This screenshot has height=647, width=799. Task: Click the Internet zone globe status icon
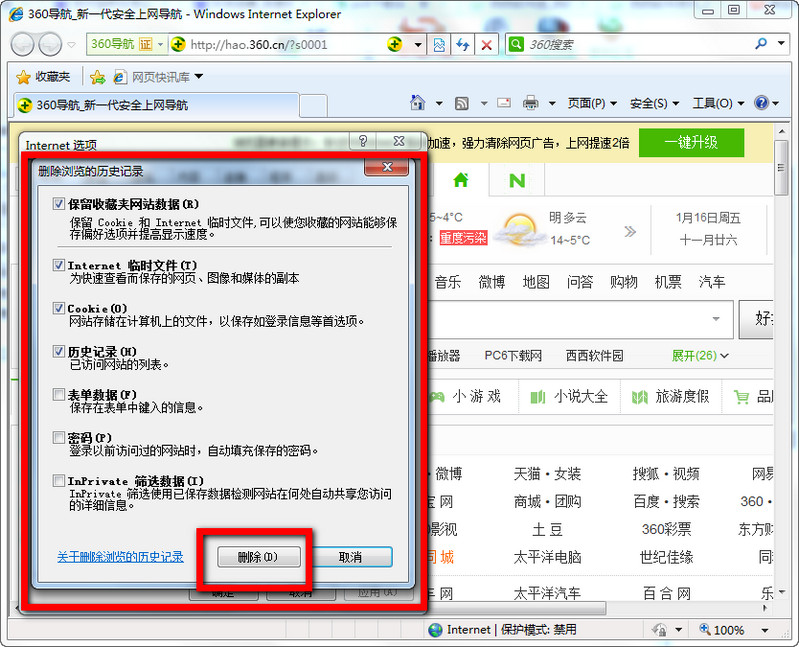(x=436, y=630)
